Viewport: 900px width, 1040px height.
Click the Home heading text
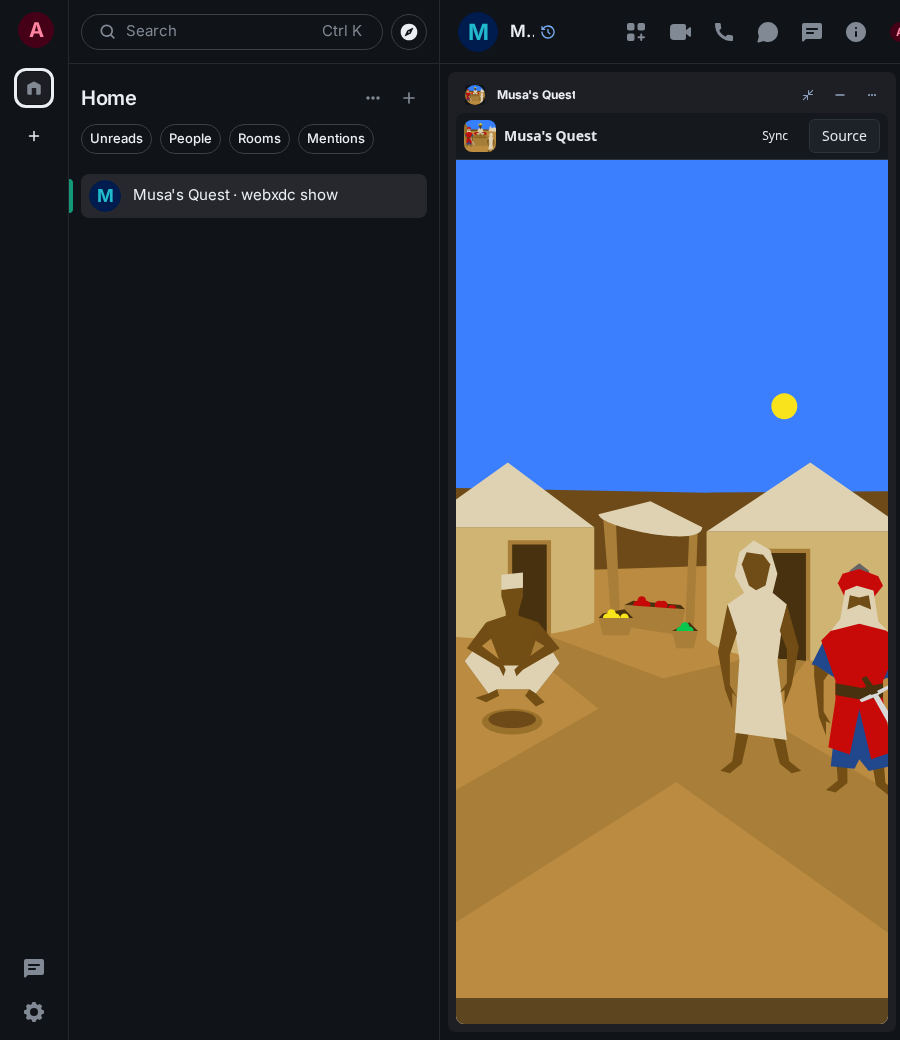pyautogui.click(x=109, y=98)
